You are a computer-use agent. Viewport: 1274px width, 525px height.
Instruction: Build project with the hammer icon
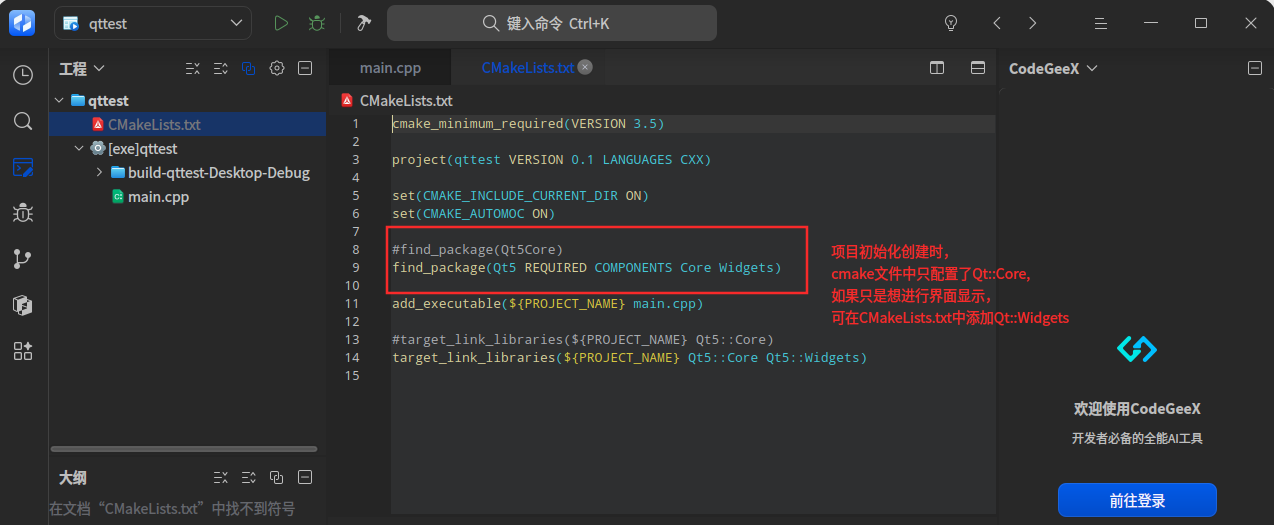coord(363,23)
